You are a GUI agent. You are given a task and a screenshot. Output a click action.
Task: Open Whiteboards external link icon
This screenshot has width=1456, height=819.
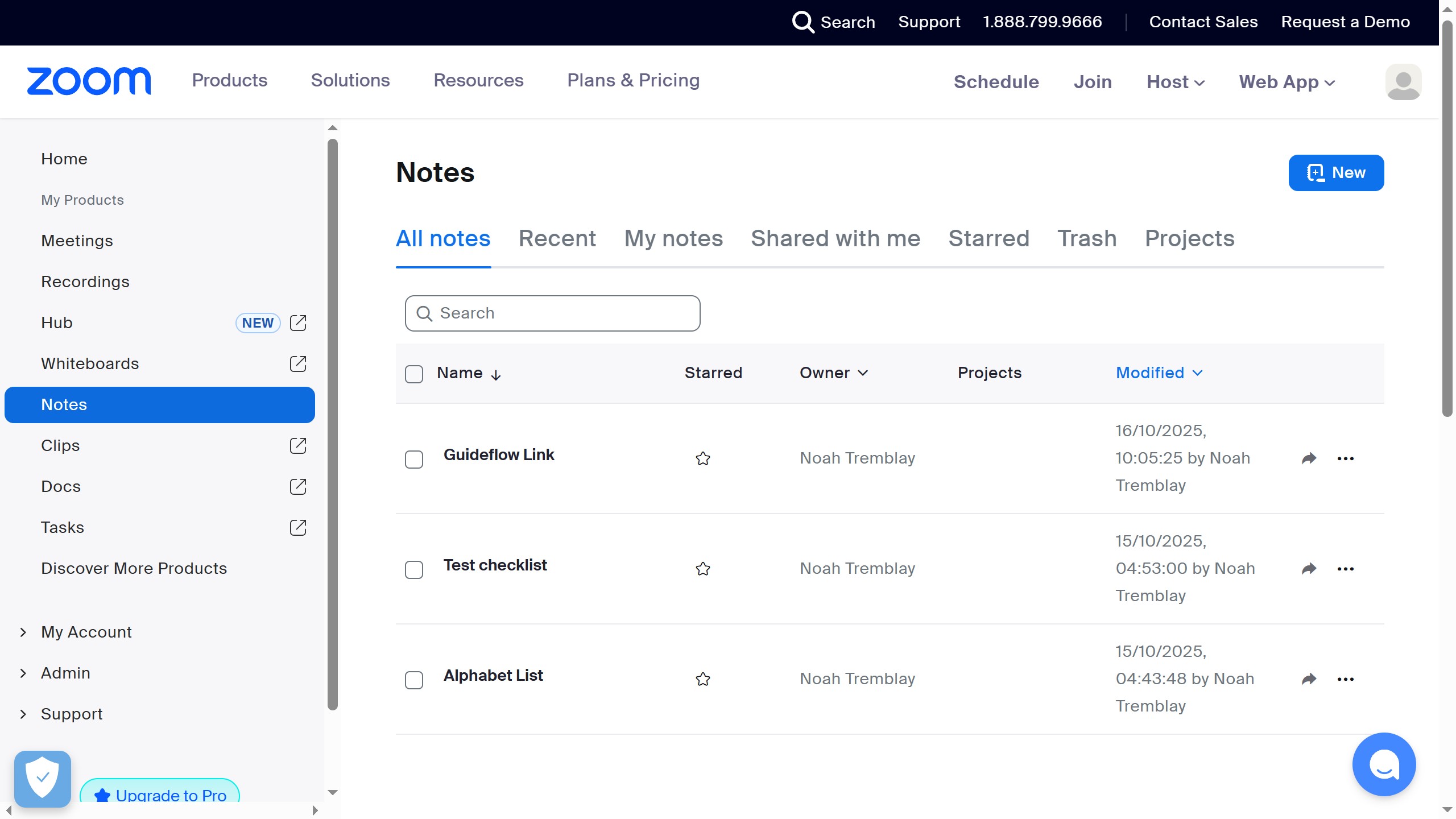(x=298, y=364)
